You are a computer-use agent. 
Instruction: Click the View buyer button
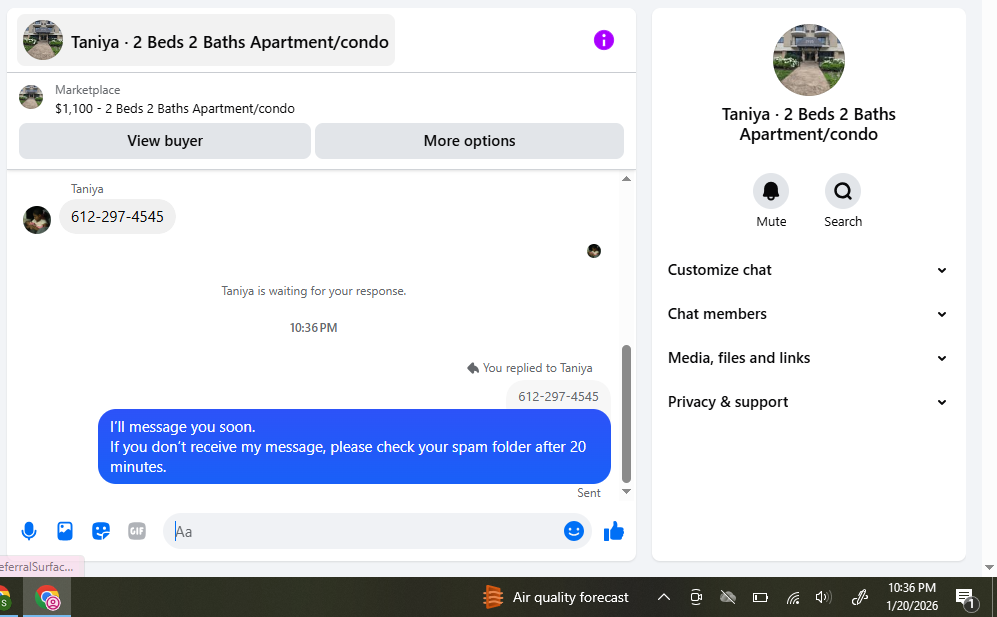point(165,141)
